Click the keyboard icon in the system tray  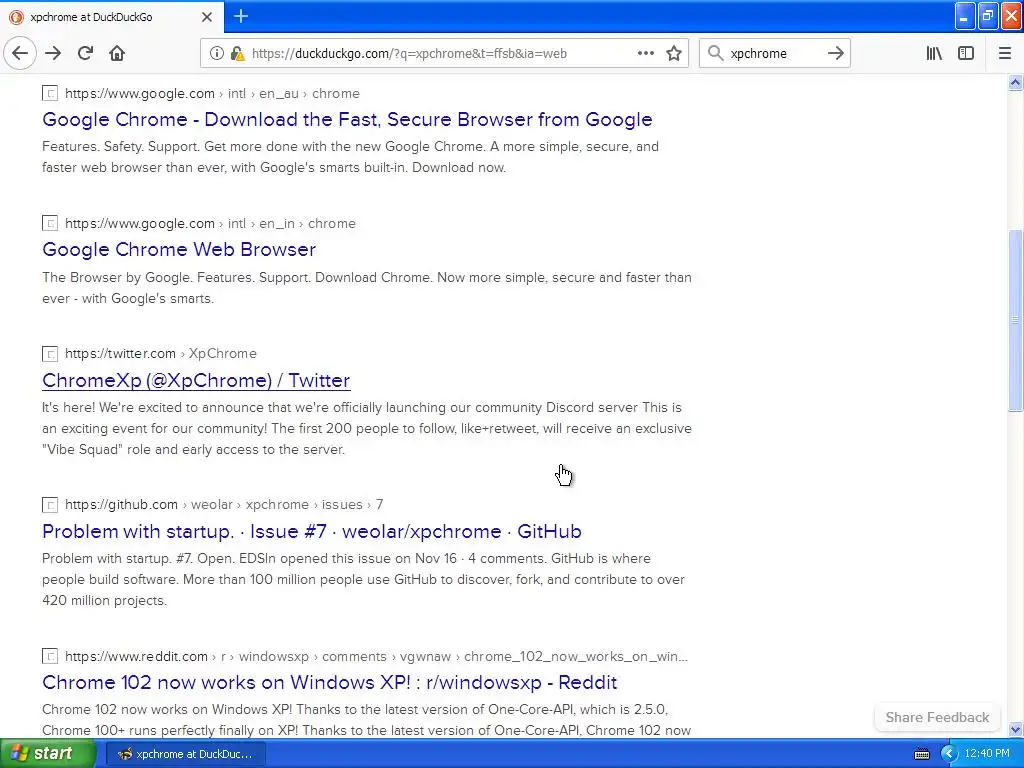[x=921, y=754]
